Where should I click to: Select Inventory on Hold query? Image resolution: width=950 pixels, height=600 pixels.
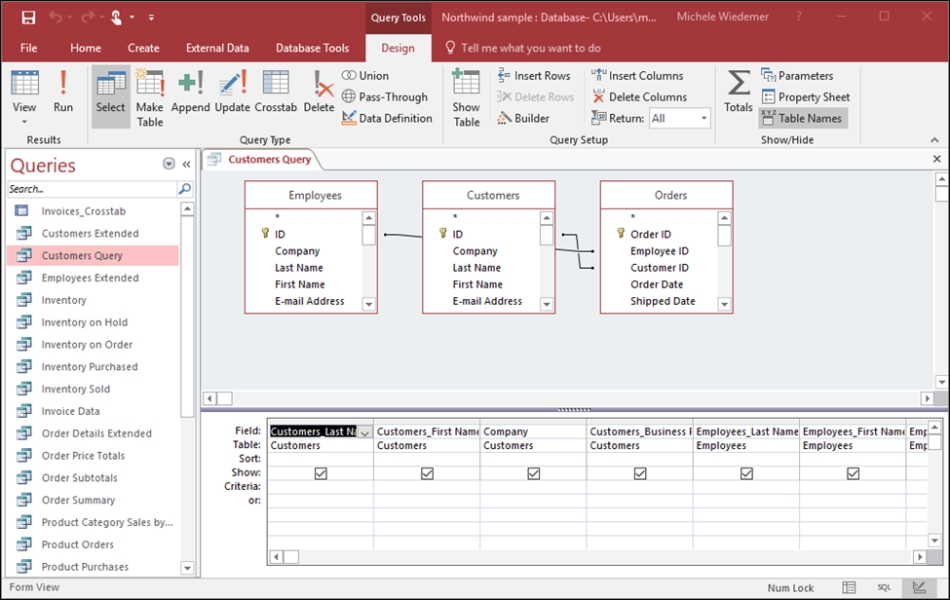85,322
